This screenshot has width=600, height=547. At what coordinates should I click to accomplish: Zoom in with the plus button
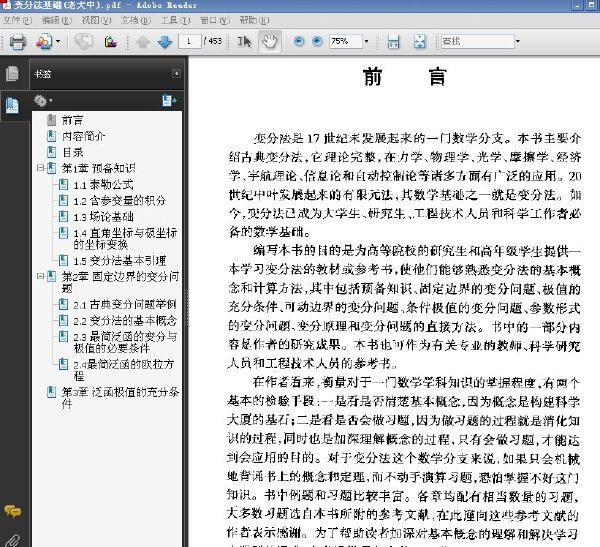[317, 41]
